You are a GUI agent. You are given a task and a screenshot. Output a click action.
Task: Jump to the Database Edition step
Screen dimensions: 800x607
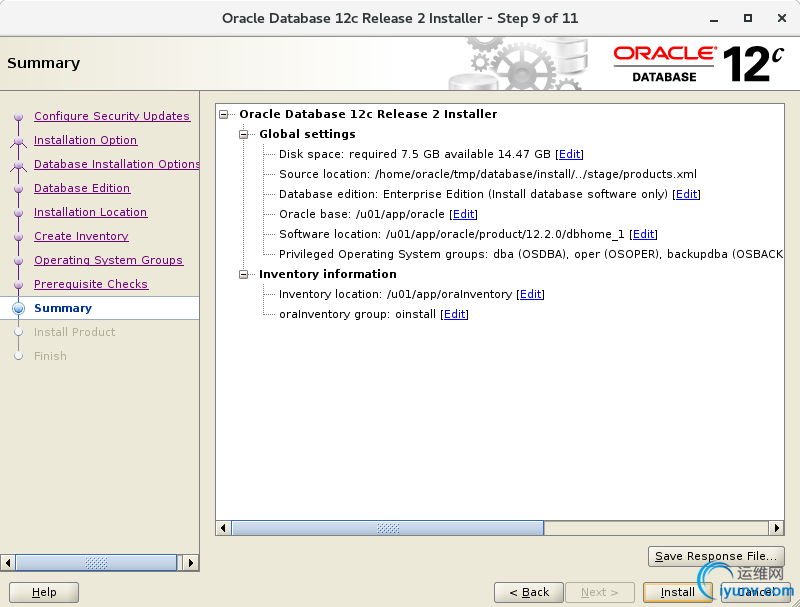82,188
